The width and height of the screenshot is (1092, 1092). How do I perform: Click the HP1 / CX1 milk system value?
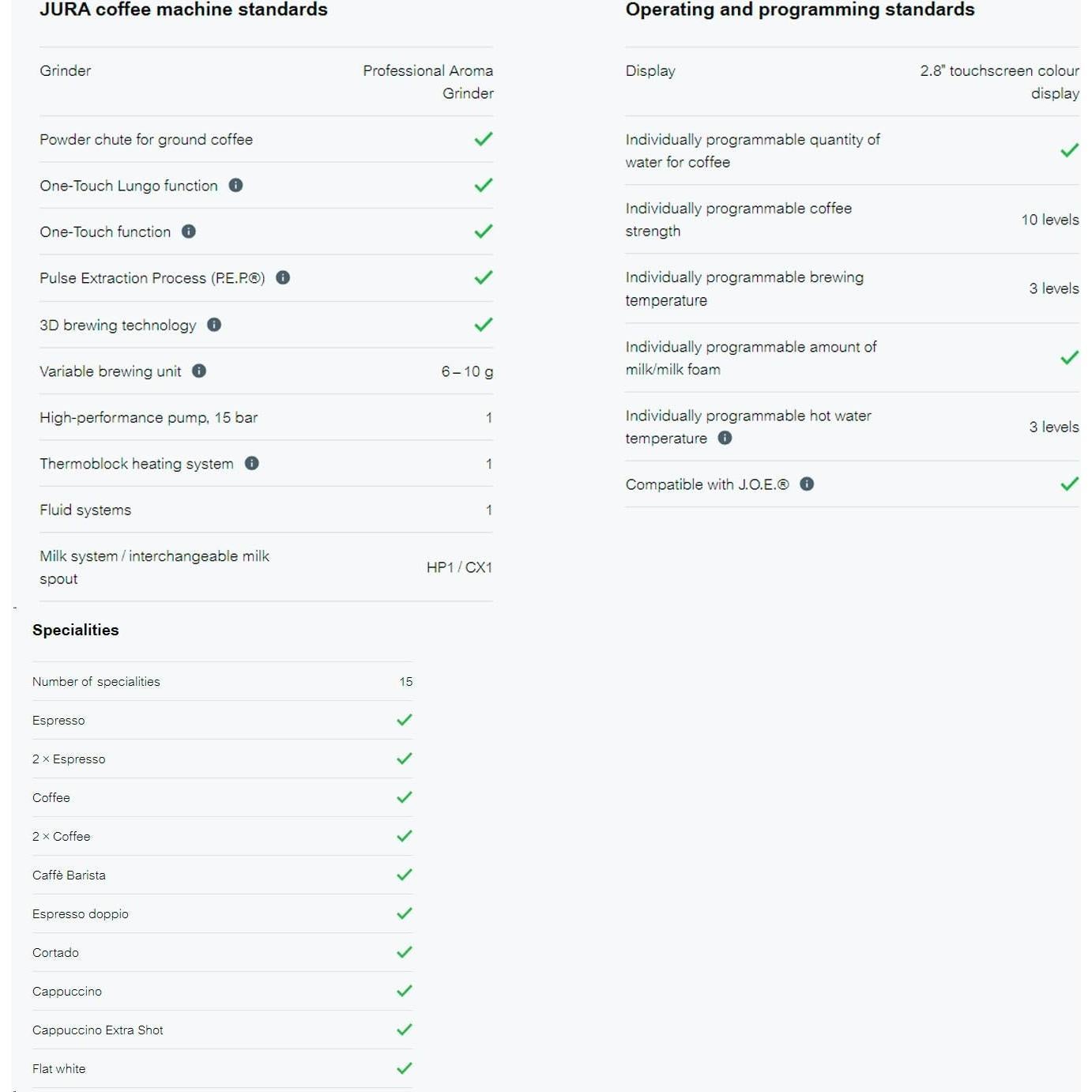click(459, 567)
